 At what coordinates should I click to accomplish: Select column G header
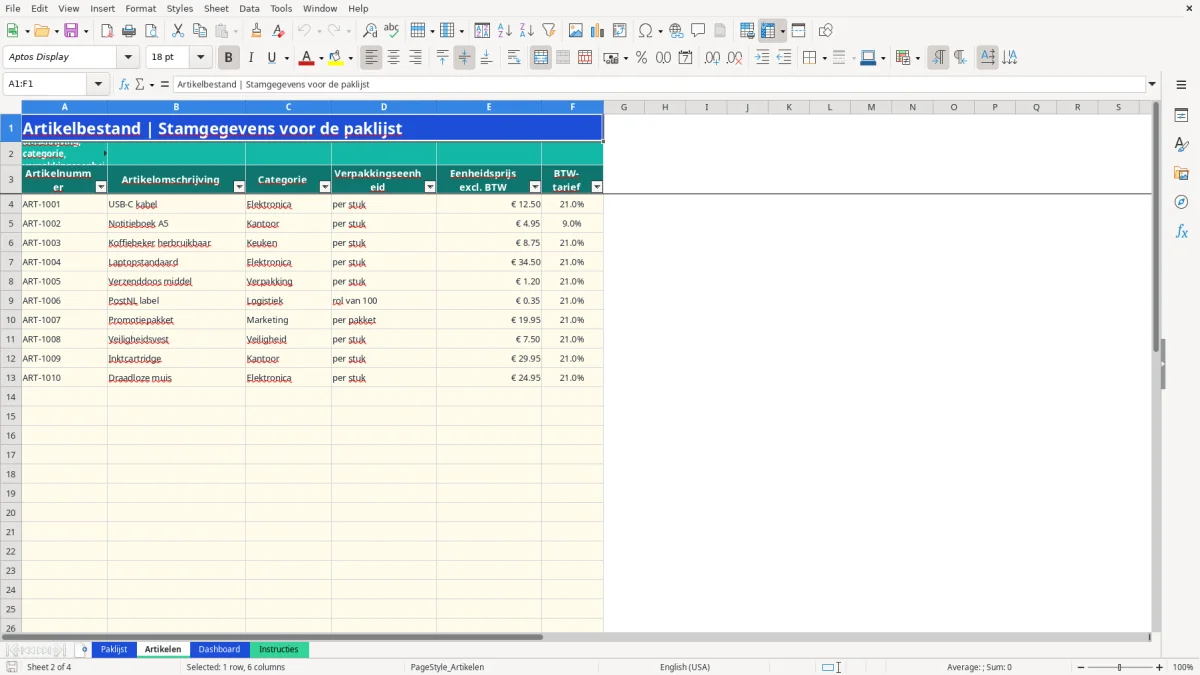click(624, 107)
